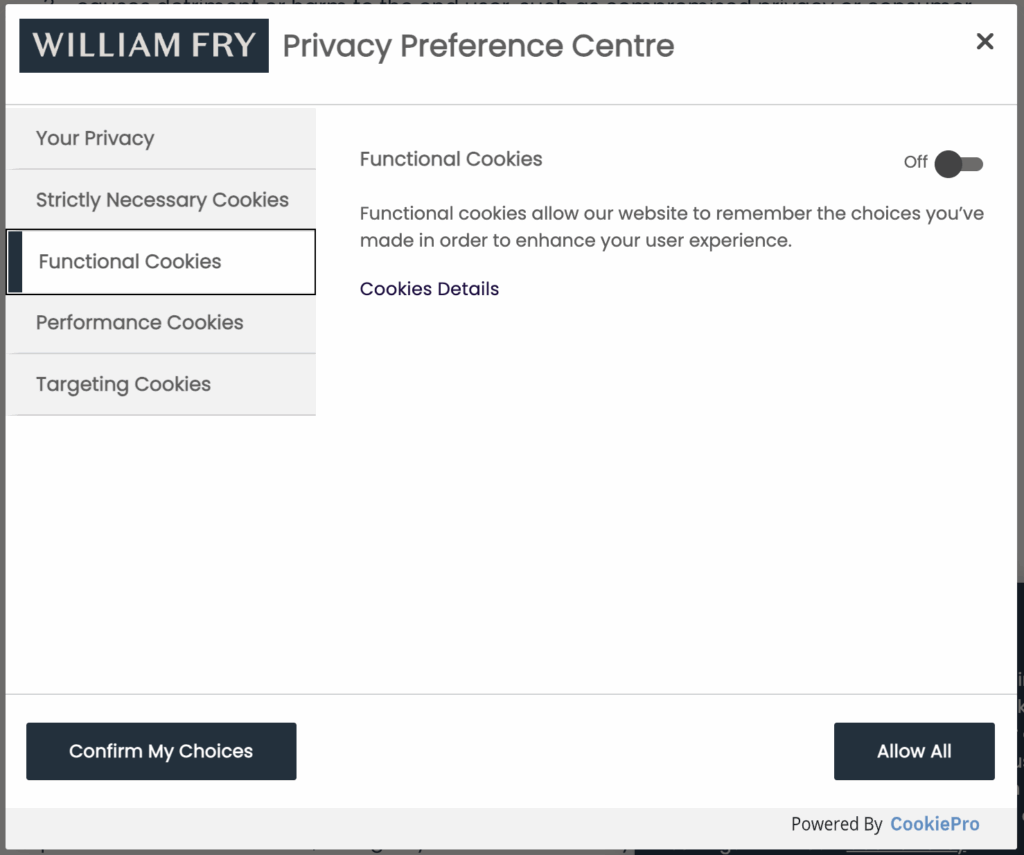Select the Your Privacy section

pos(95,138)
